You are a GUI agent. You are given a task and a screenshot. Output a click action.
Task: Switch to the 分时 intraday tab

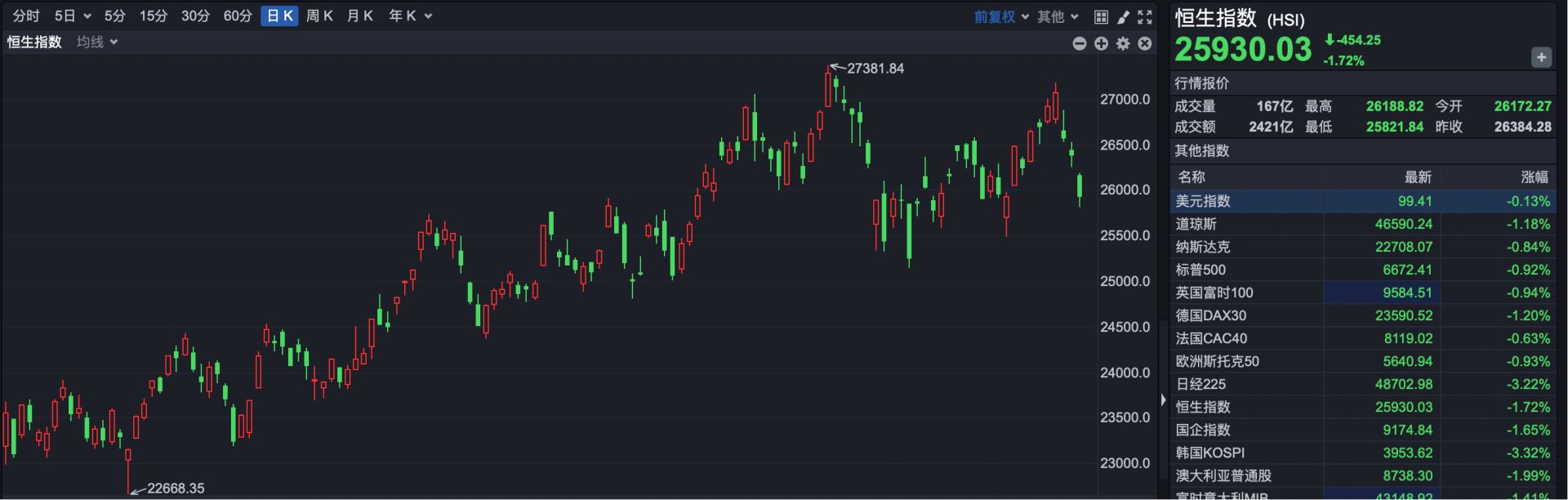pos(26,16)
